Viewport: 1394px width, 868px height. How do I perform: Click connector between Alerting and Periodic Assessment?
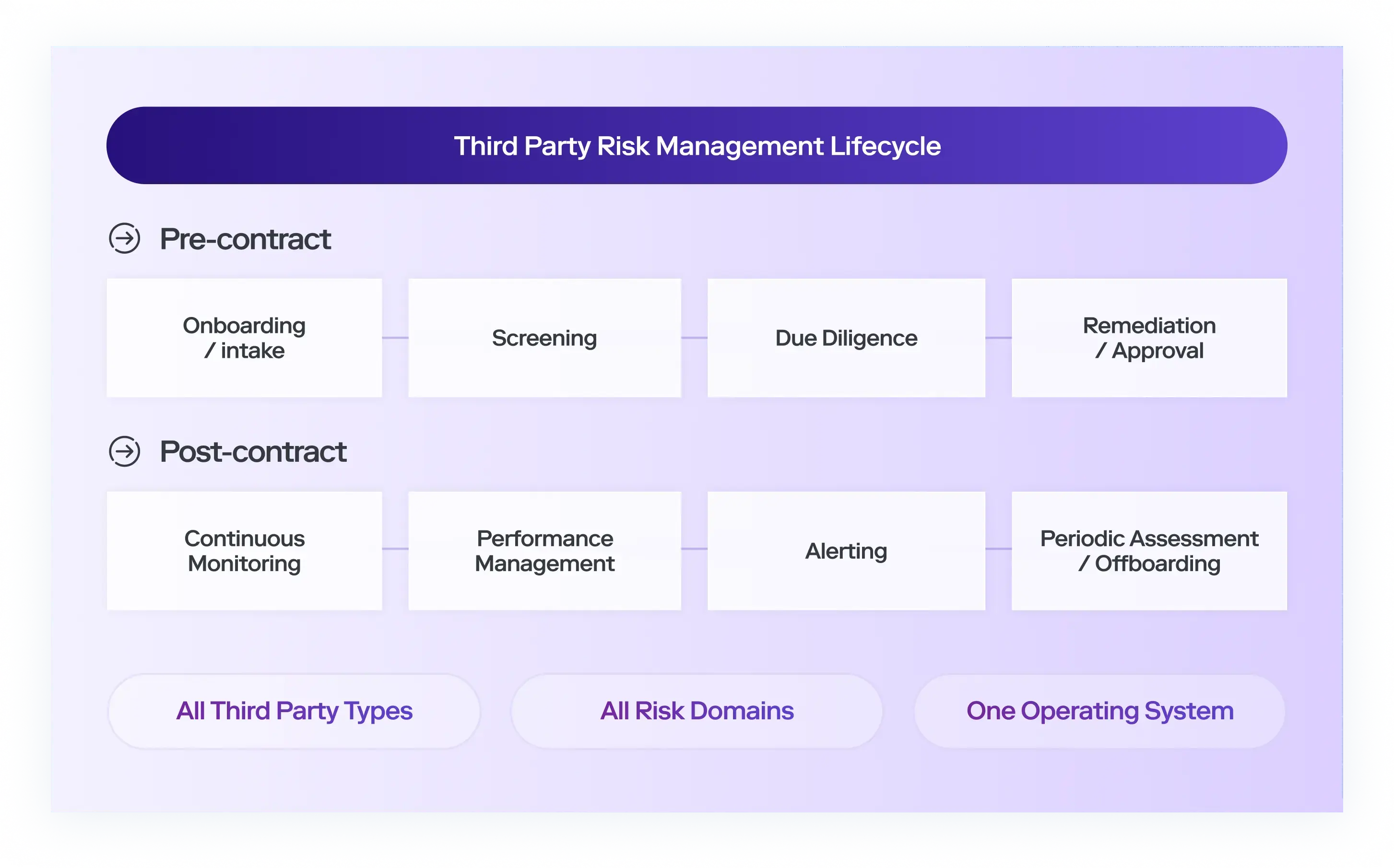998,549
